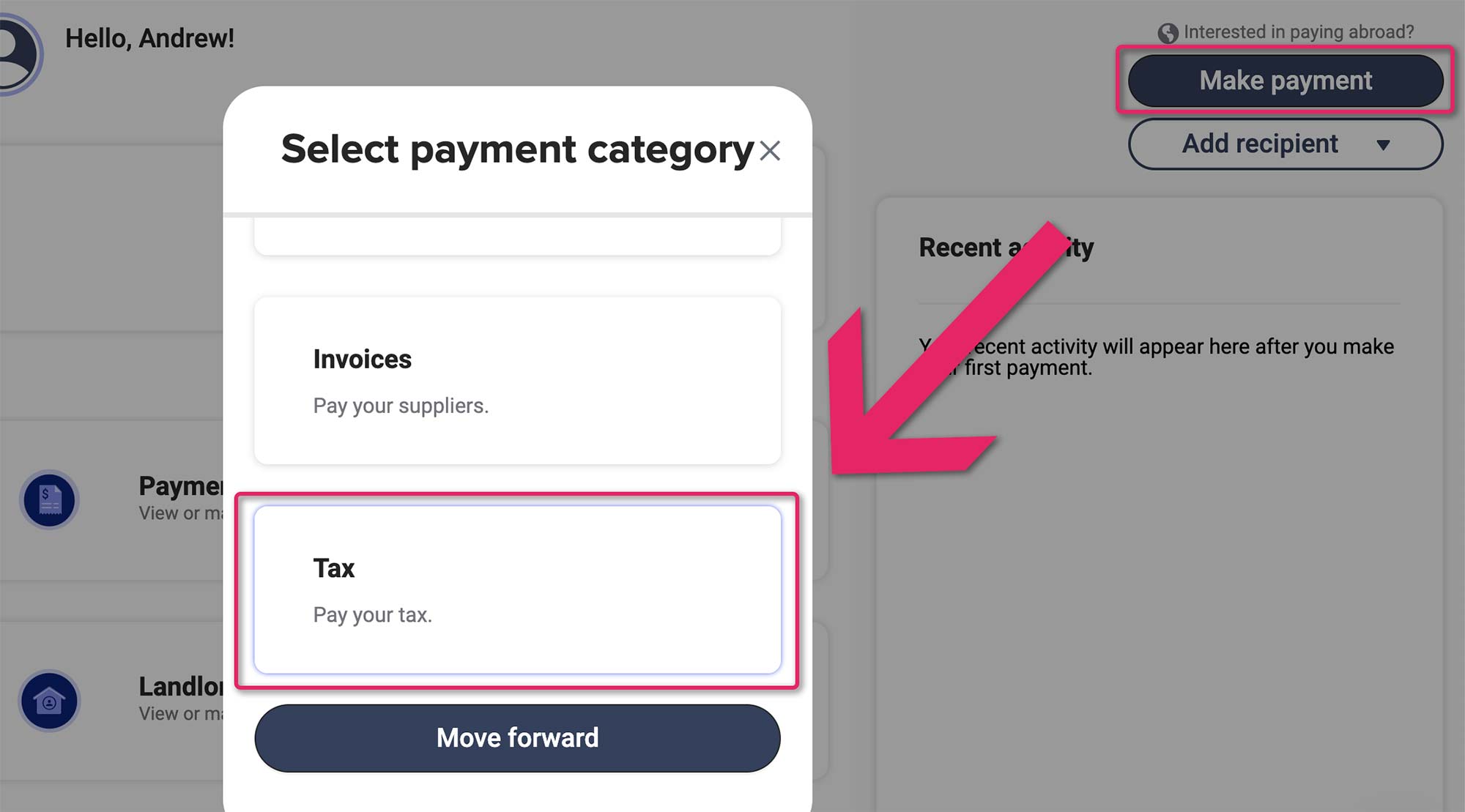Close the Select payment category dialog
Image resolution: width=1465 pixels, height=812 pixels.
point(770,151)
